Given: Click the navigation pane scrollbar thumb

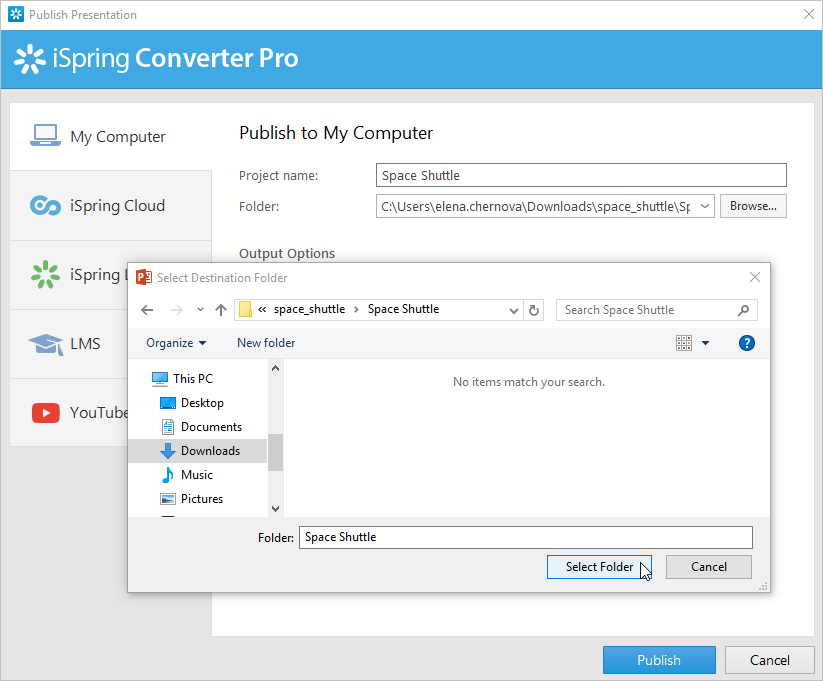Looking at the screenshot, I should point(276,453).
